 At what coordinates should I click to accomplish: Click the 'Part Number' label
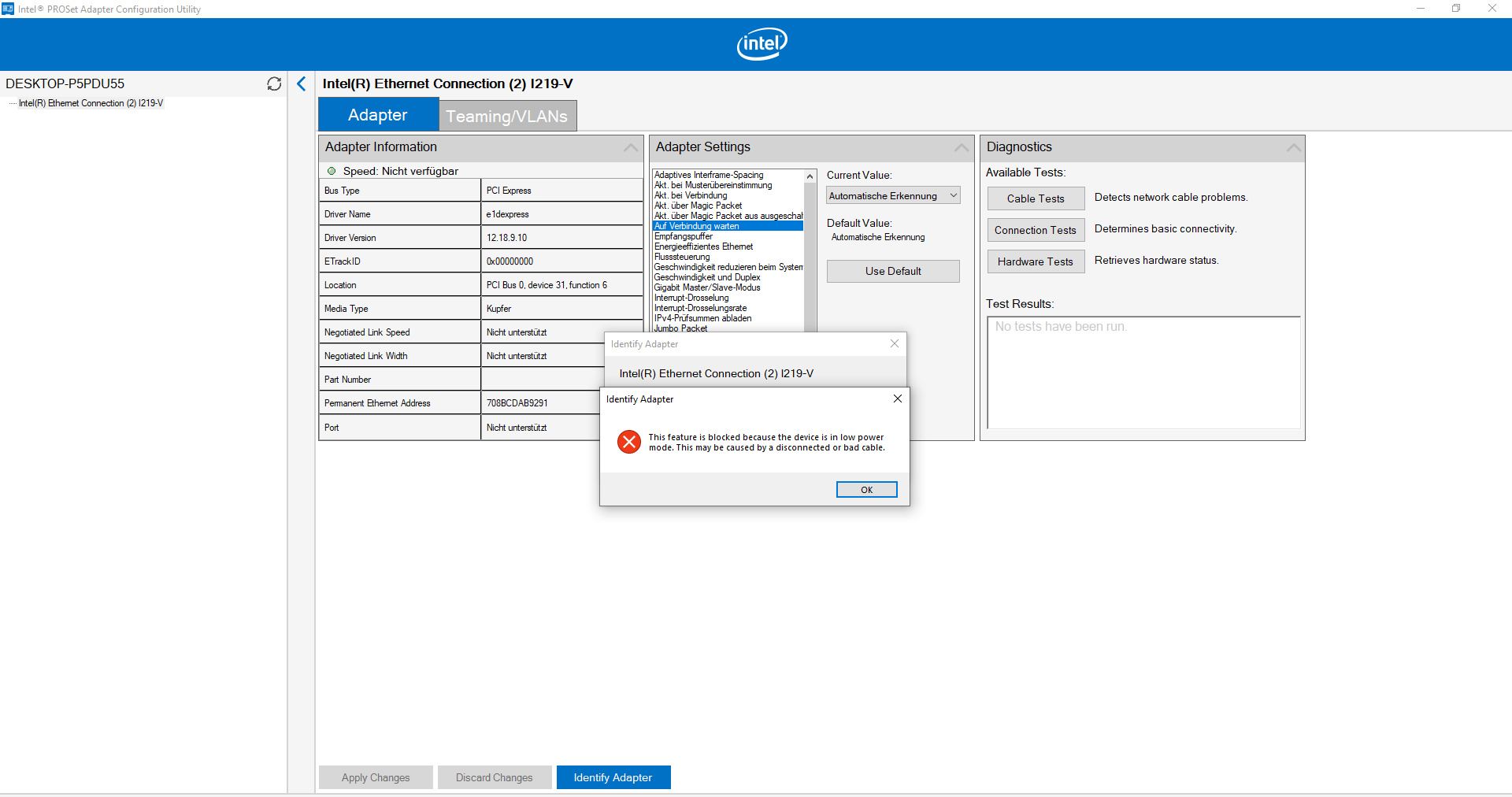tap(347, 380)
